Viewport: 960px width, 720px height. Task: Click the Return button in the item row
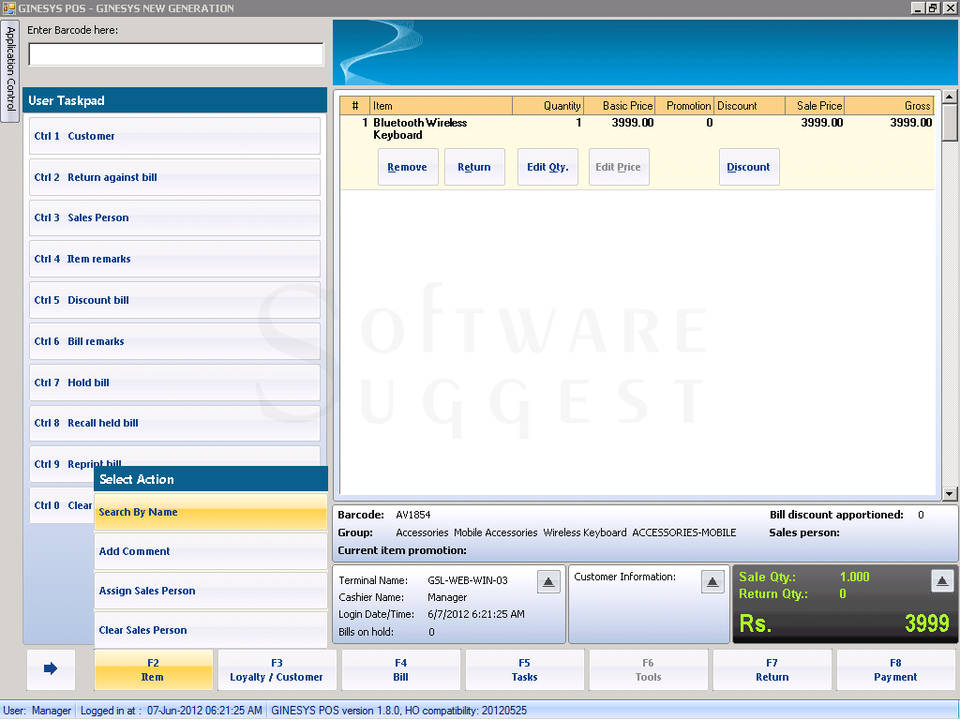click(x=474, y=167)
